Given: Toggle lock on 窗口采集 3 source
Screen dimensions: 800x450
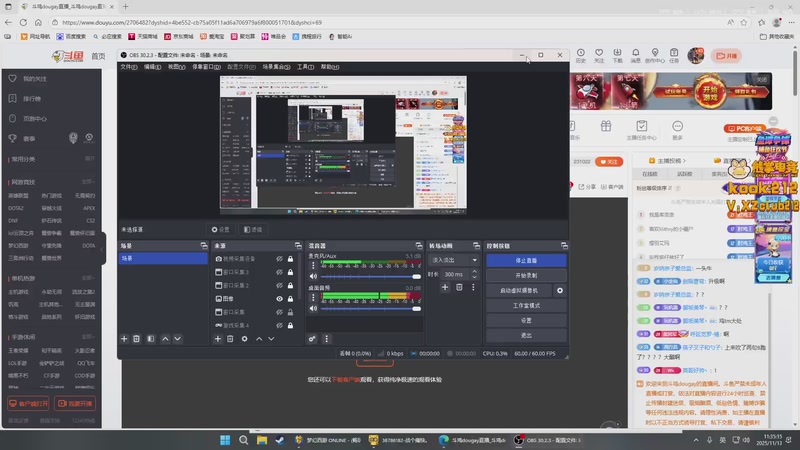Looking at the screenshot, I should point(290,272).
